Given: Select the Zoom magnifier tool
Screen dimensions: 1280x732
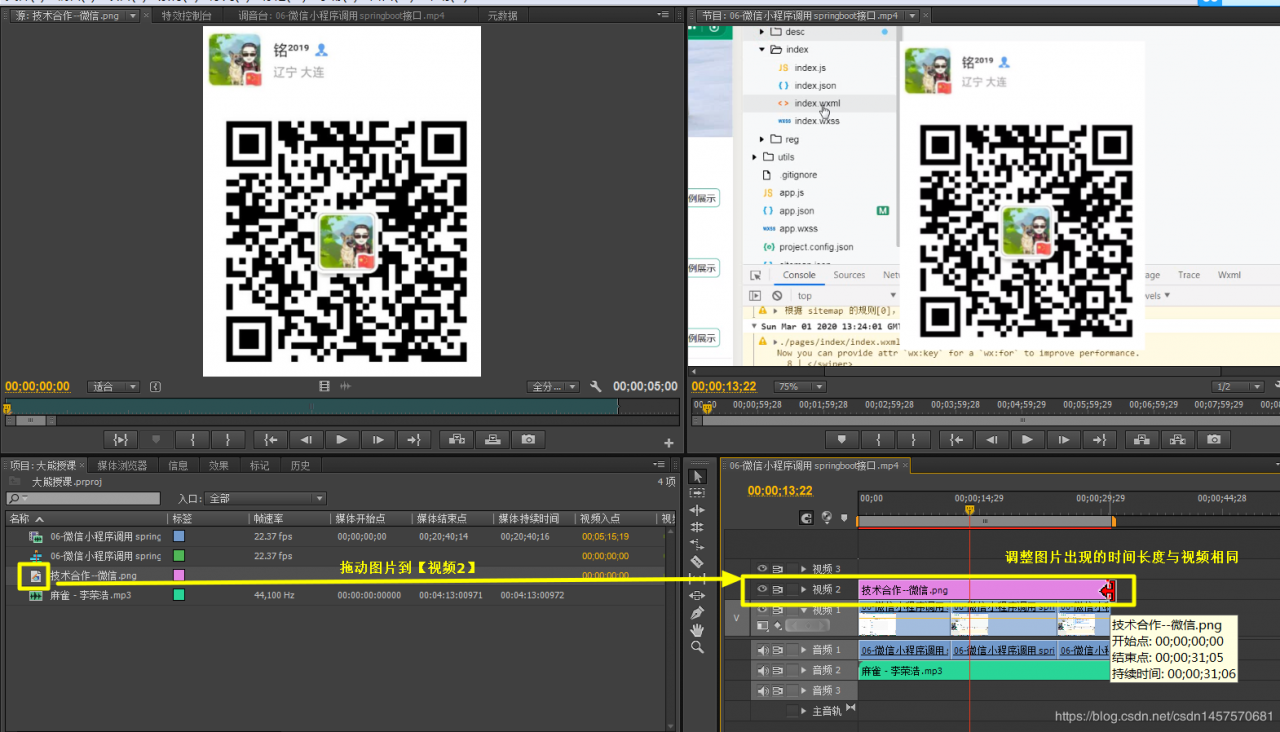Looking at the screenshot, I should point(698,647).
